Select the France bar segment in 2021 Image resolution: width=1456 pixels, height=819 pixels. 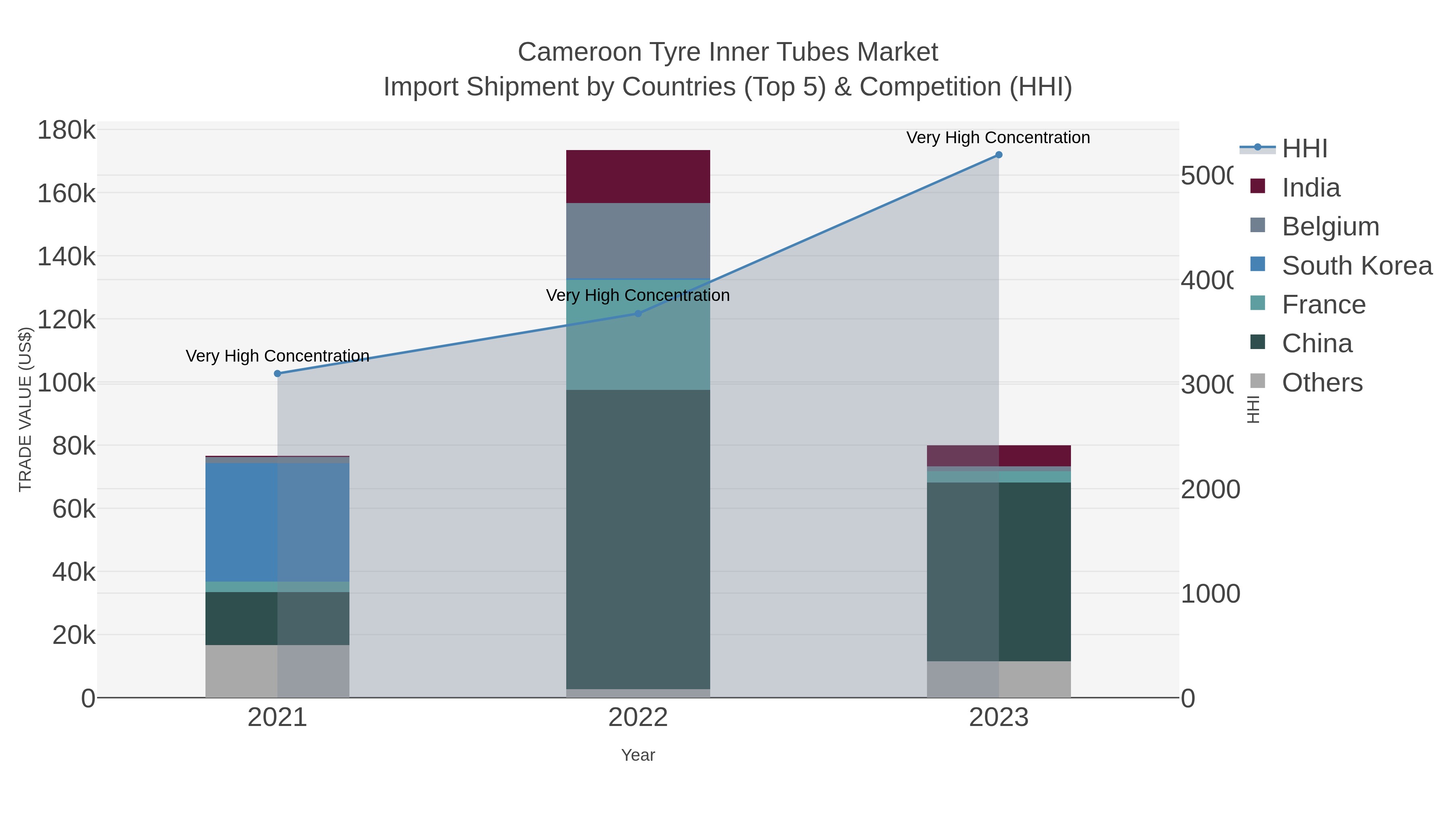point(277,587)
